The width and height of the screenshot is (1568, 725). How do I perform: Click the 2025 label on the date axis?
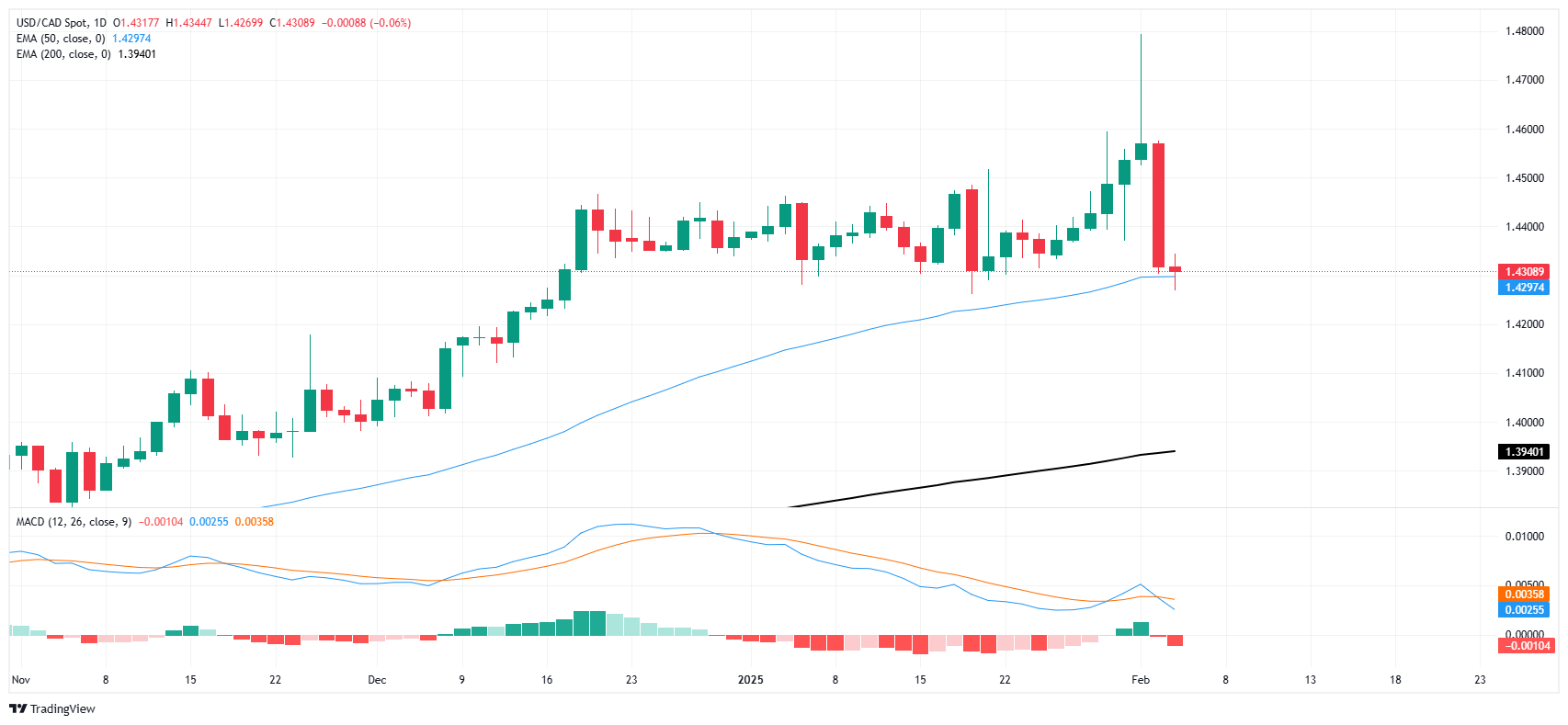[x=751, y=680]
